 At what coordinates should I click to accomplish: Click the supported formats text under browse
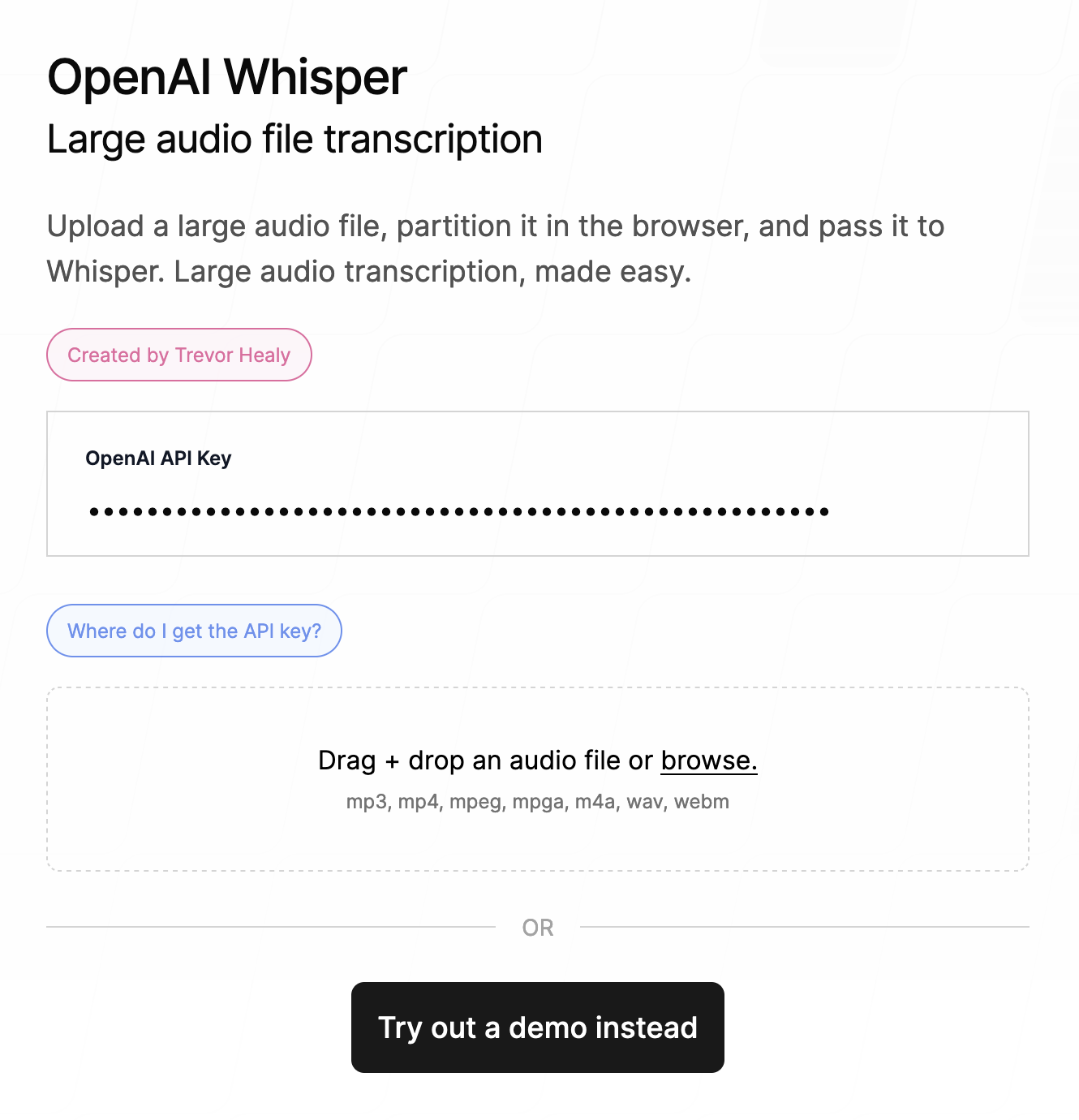(537, 802)
